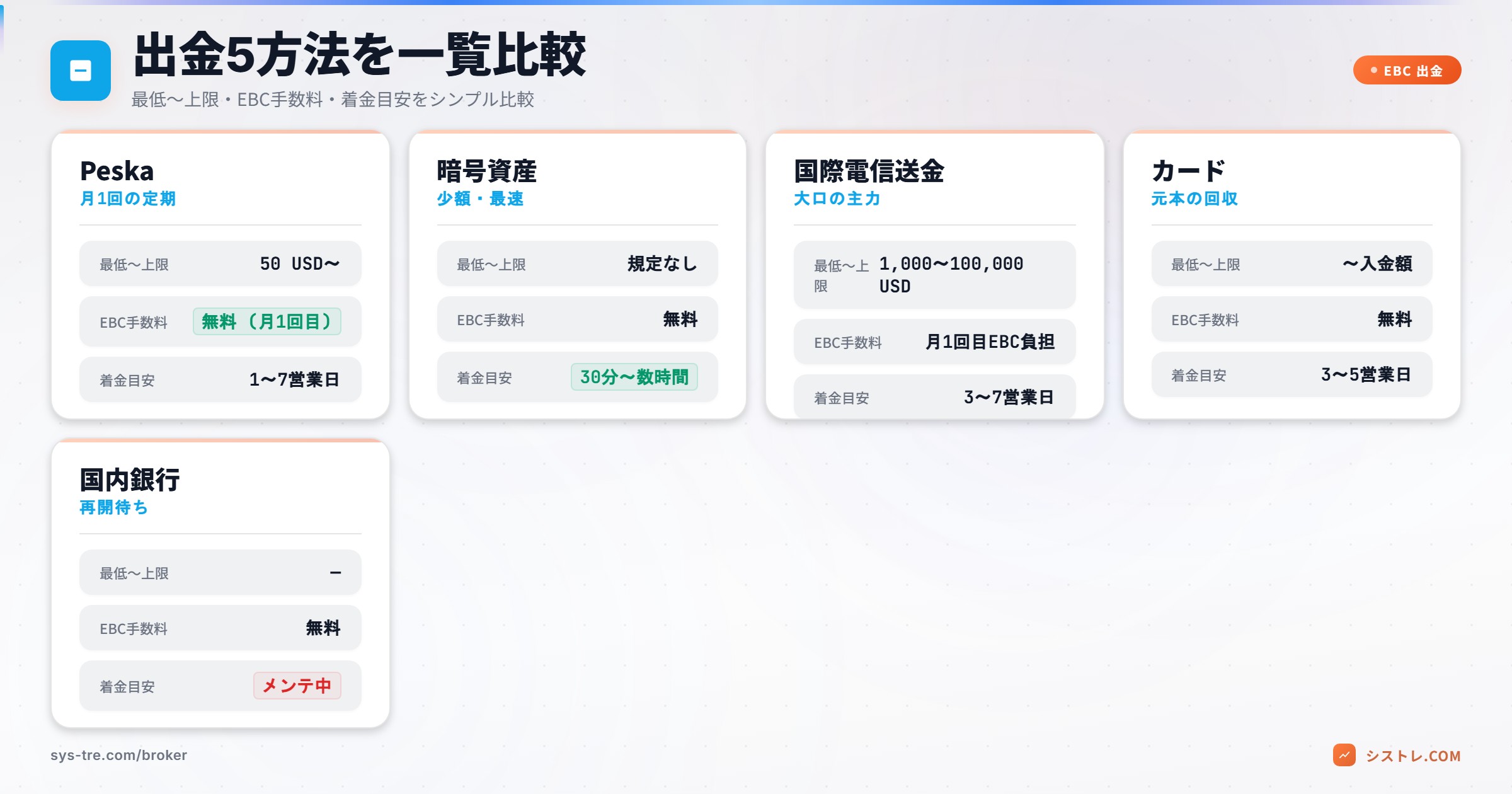Select the Peska card heading
Image resolution: width=1512 pixels, height=794 pixels.
[117, 171]
